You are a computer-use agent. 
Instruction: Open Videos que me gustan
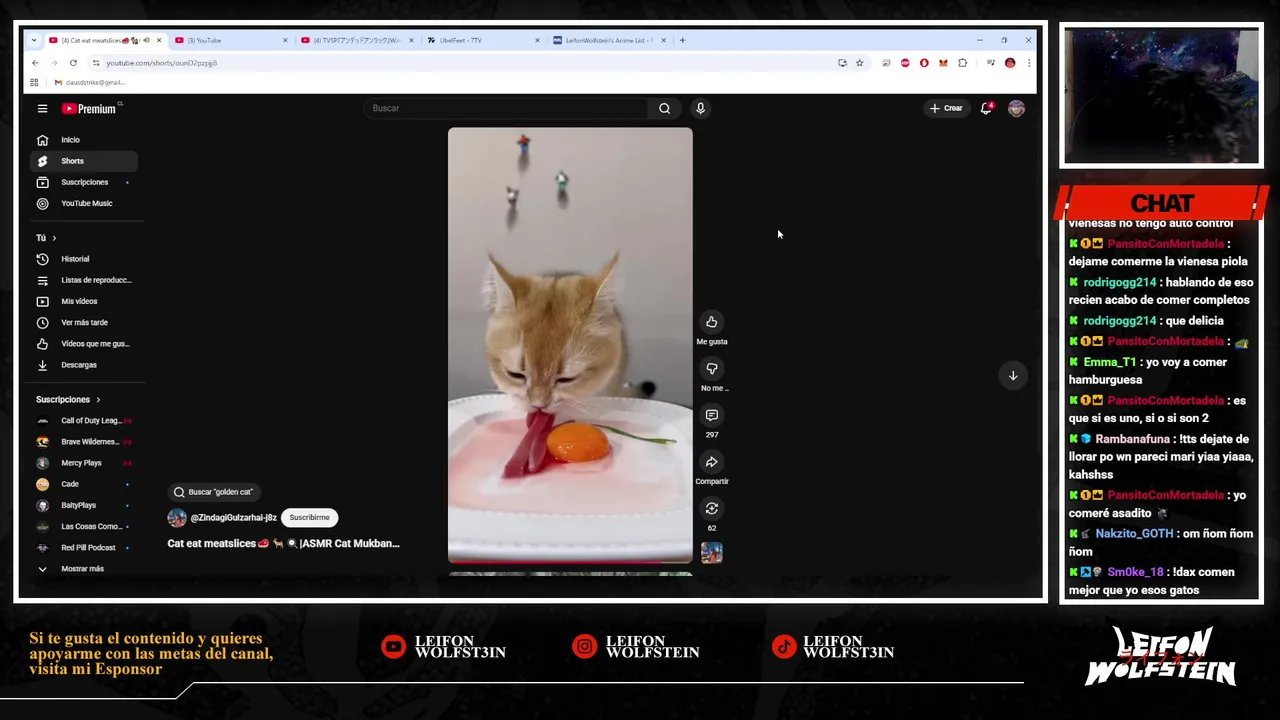coord(83,343)
